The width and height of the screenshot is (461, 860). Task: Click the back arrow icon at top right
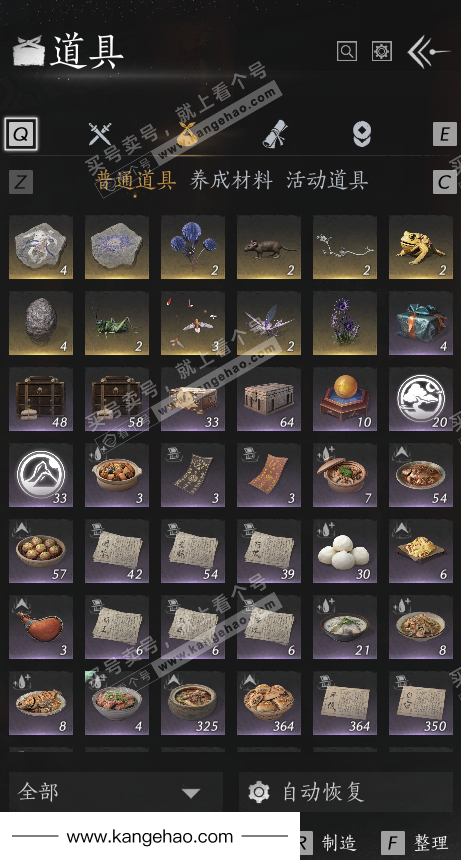click(x=428, y=52)
